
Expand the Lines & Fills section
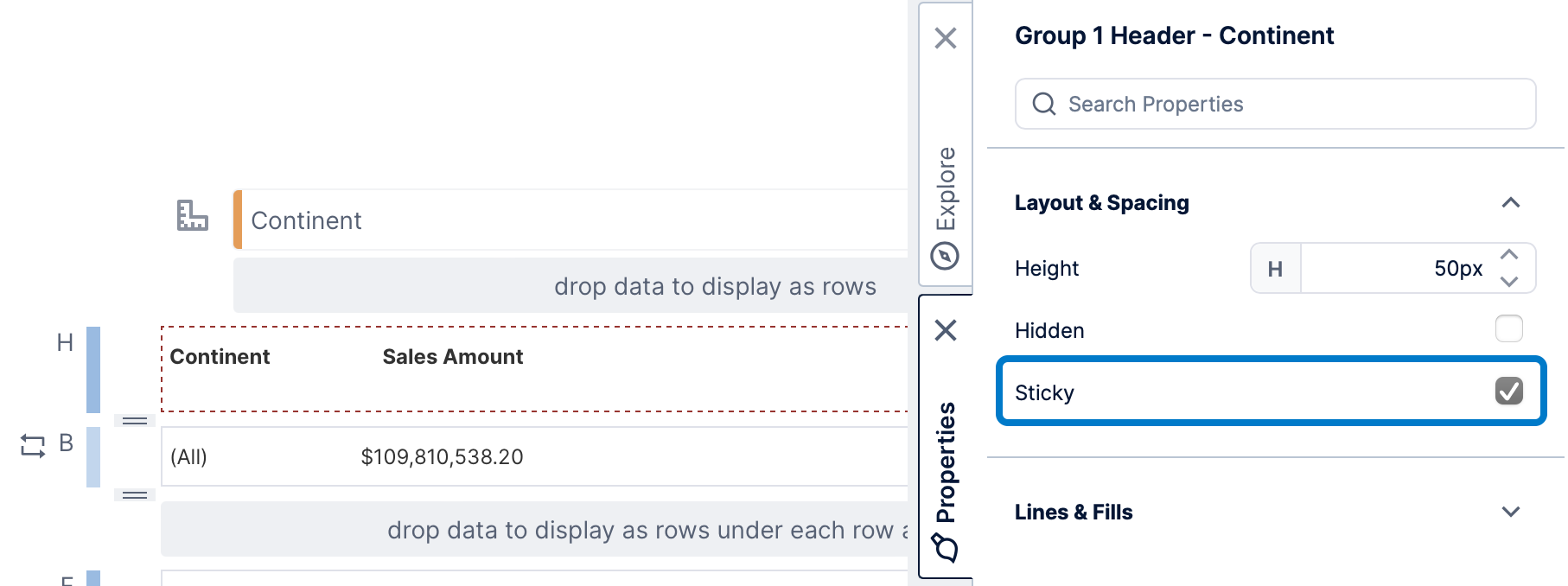click(1510, 512)
